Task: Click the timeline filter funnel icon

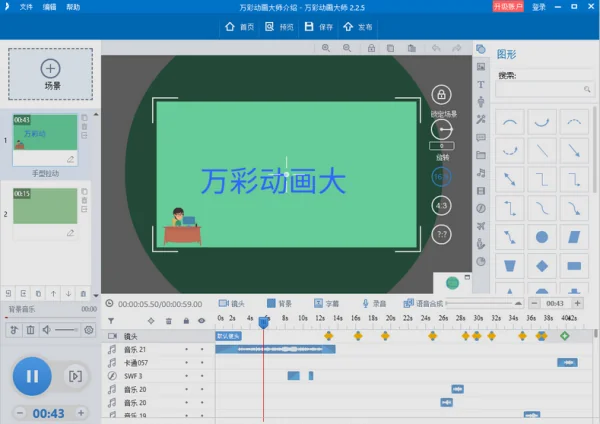Action: point(111,321)
